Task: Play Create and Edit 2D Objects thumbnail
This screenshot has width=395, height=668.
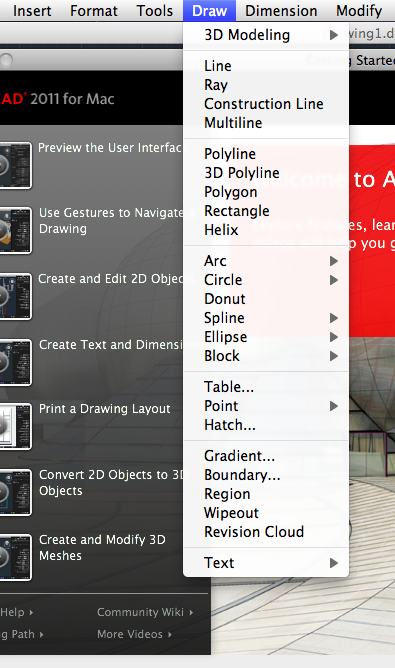Action: tap(15, 297)
